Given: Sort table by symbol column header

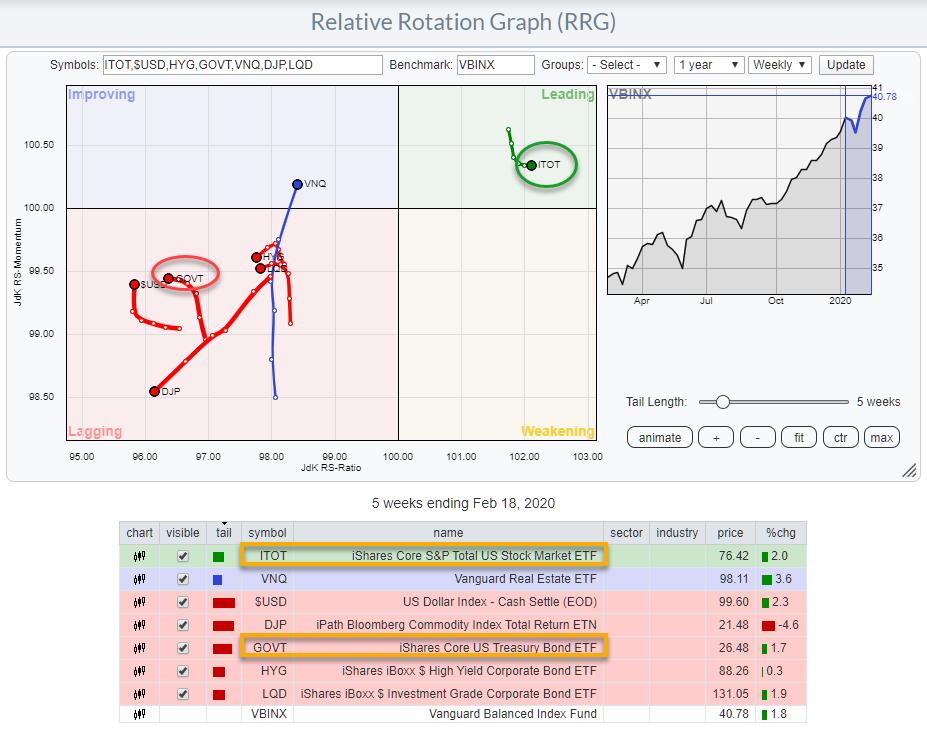Looking at the screenshot, I should point(267,532).
